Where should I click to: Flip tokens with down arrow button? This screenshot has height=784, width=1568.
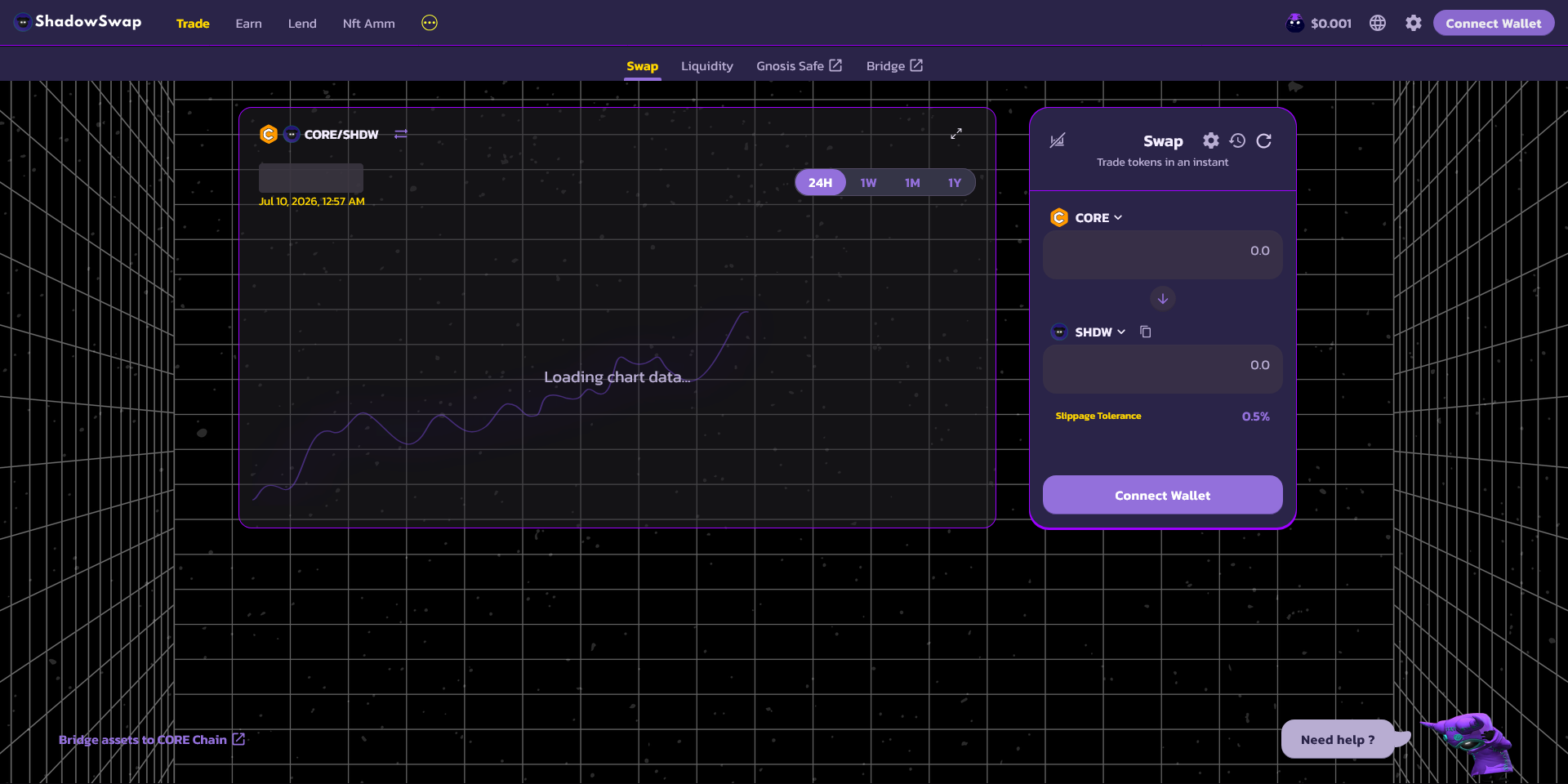1163,299
